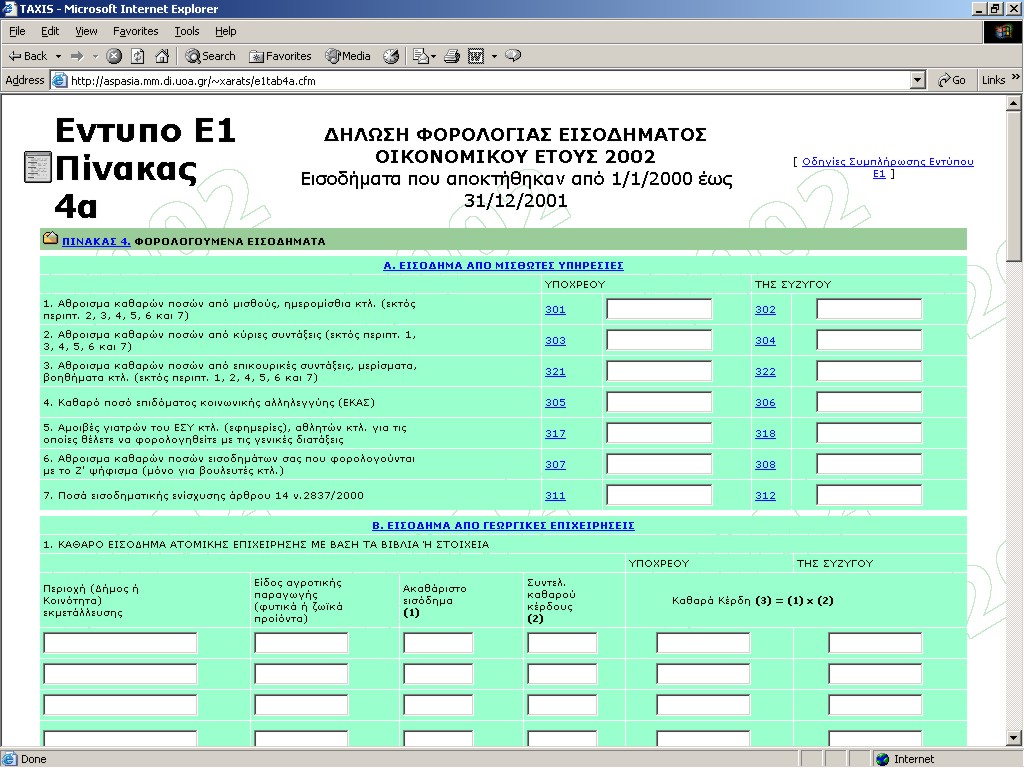Click code link 301
This screenshot has height=768, width=1024.
(x=555, y=310)
